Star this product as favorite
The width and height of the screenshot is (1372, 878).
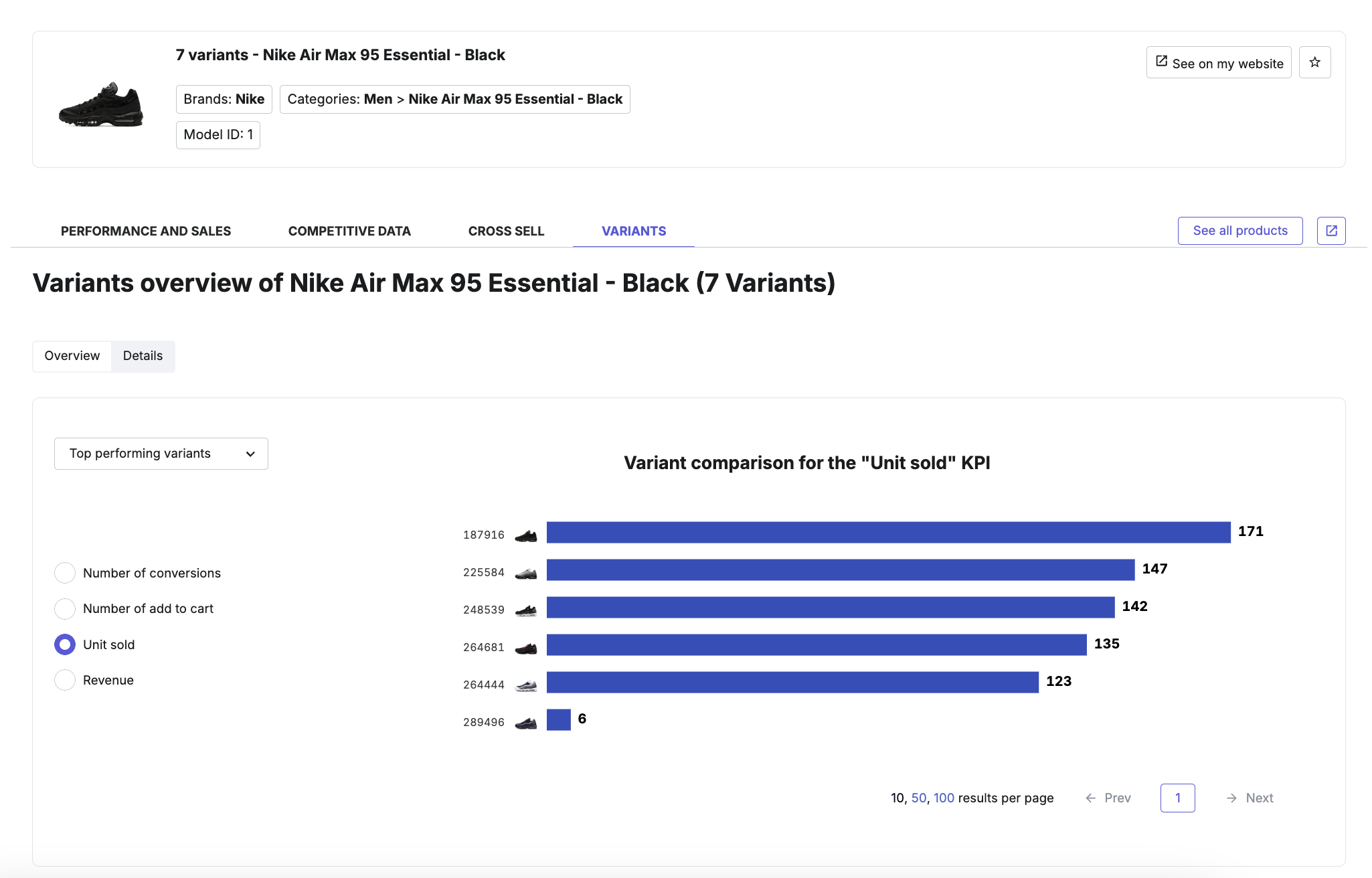pyautogui.click(x=1314, y=62)
